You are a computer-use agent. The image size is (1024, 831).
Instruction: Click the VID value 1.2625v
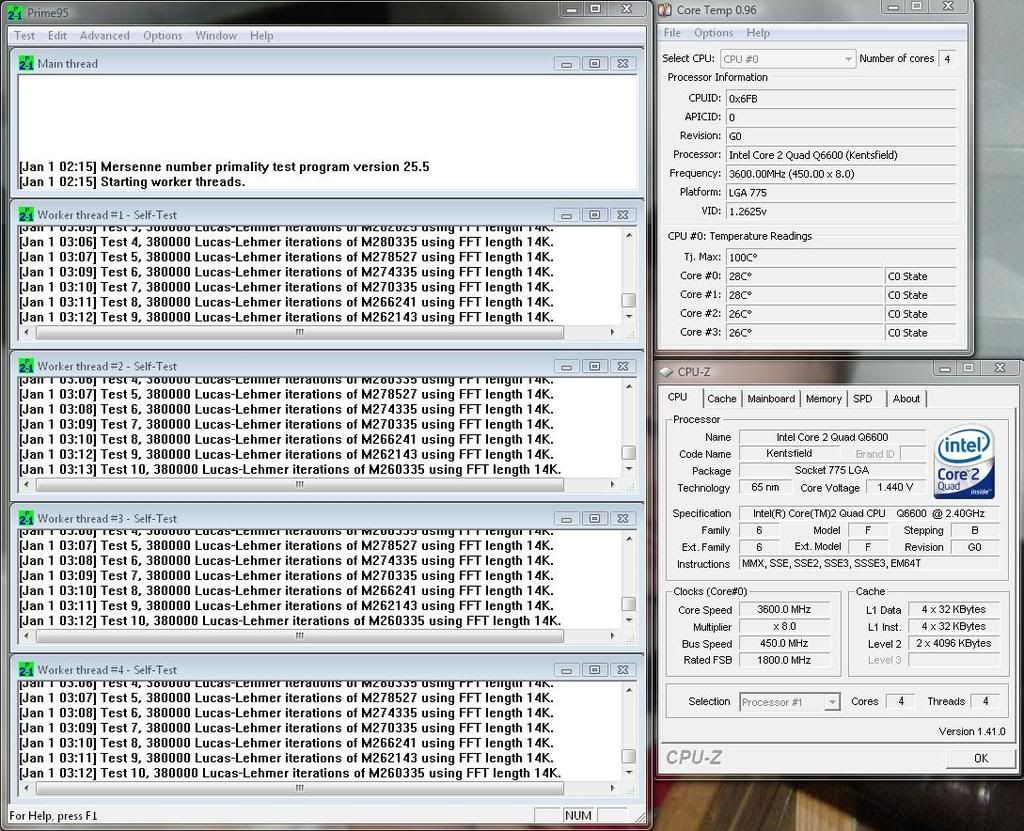pyautogui.click(x=841, y=212)
